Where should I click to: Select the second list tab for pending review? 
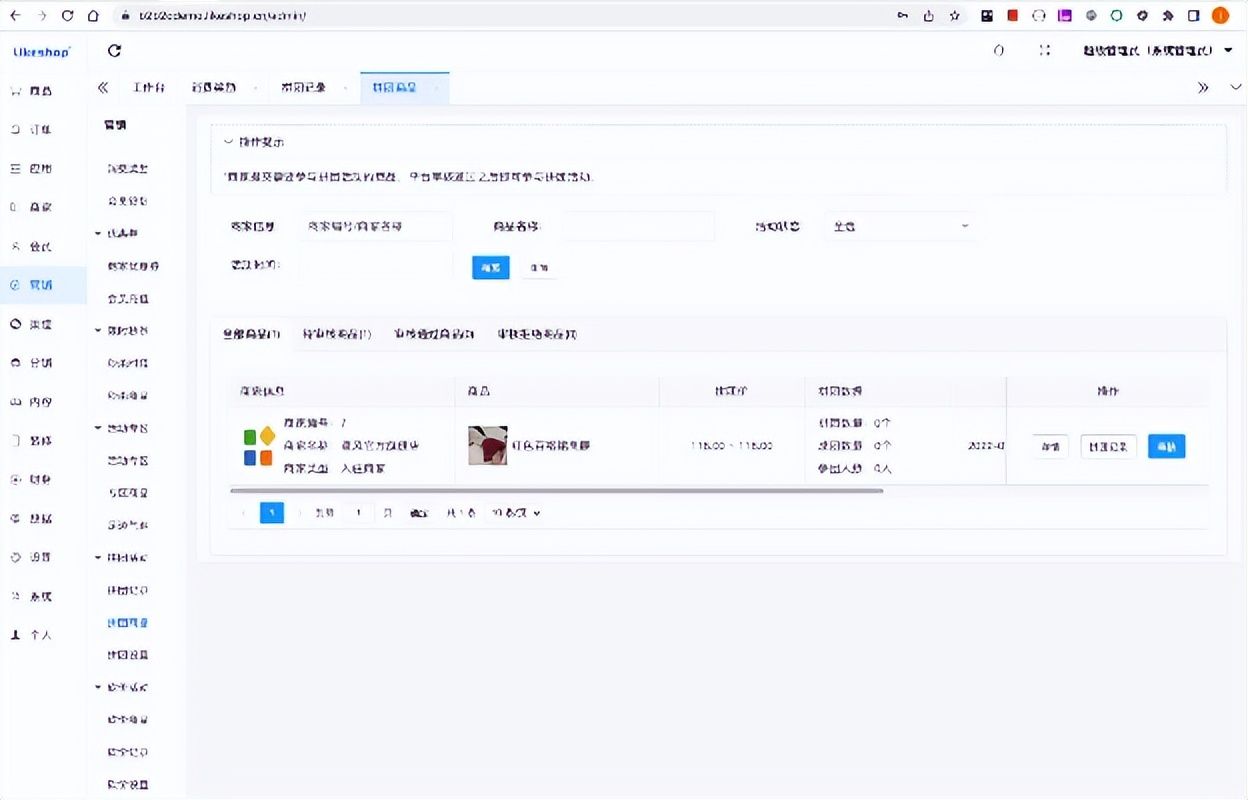click(x=337, y=334)
